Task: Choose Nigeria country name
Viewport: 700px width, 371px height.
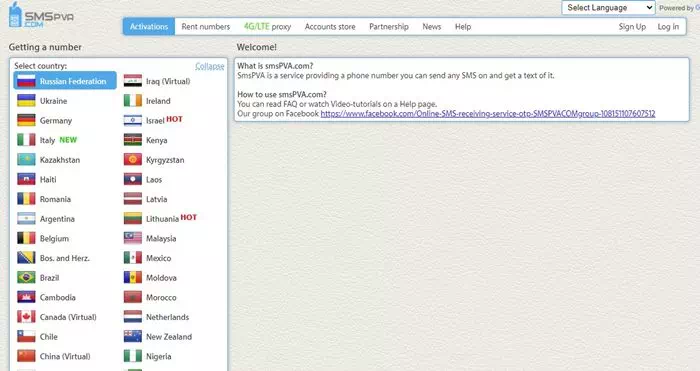Action: 158,357
